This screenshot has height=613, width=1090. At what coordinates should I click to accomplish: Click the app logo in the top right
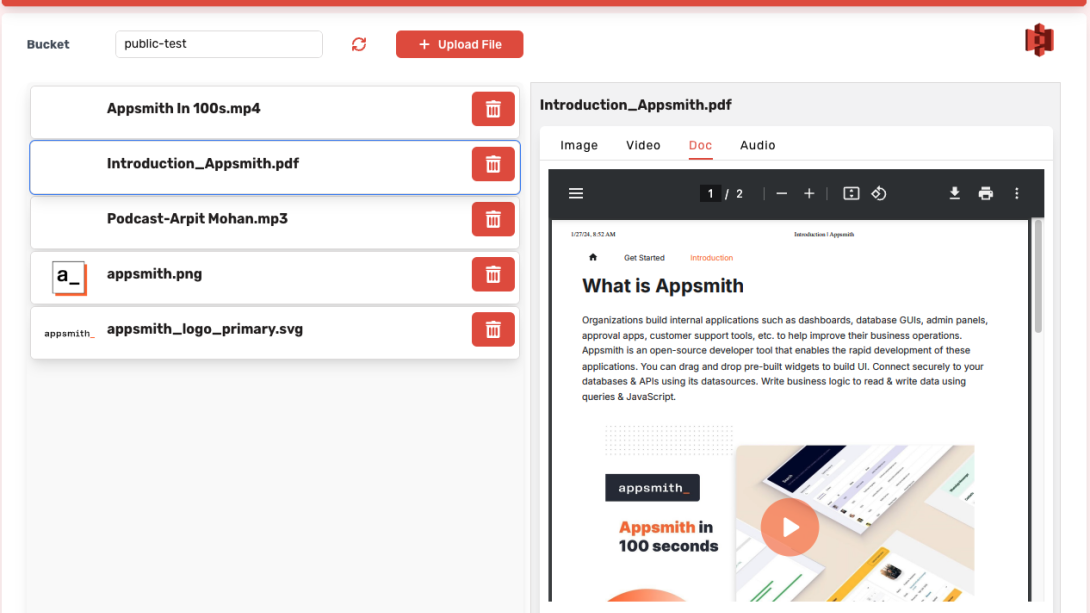pyautogui.click(x=1039, y=41)
